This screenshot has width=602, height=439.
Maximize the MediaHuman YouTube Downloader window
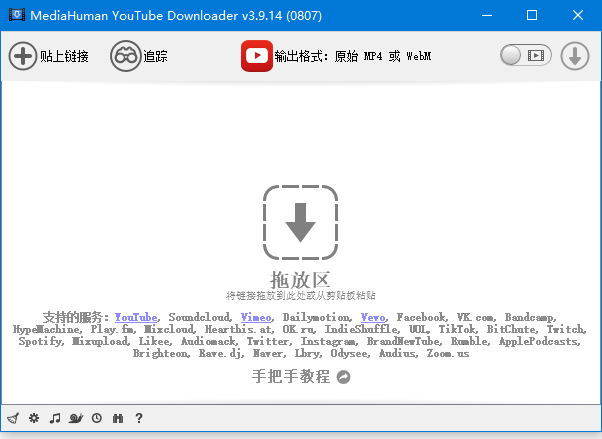[x=532, y=15]
